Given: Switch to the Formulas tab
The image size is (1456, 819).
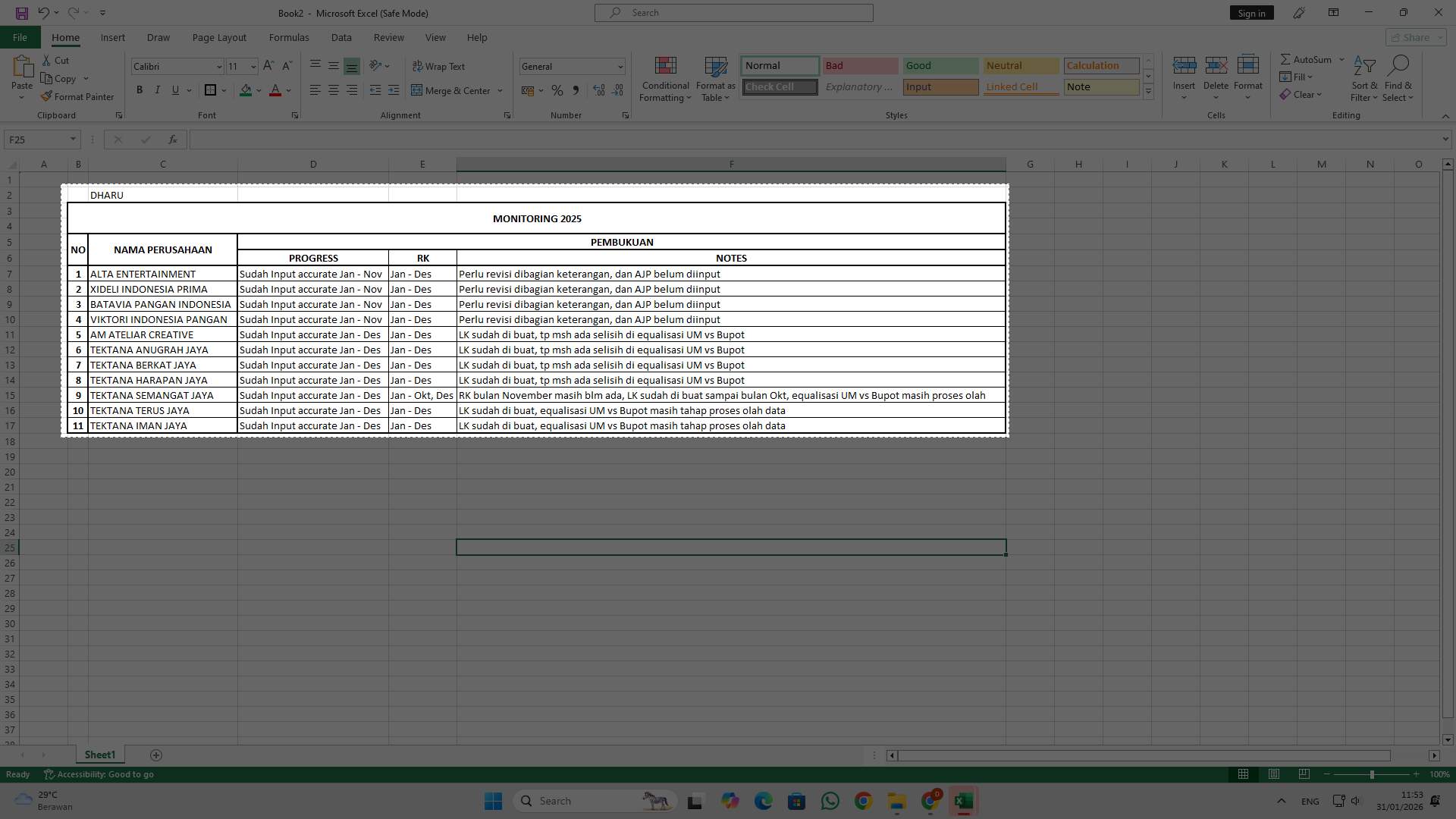Looking at the screenshot, I should point(289,37).
